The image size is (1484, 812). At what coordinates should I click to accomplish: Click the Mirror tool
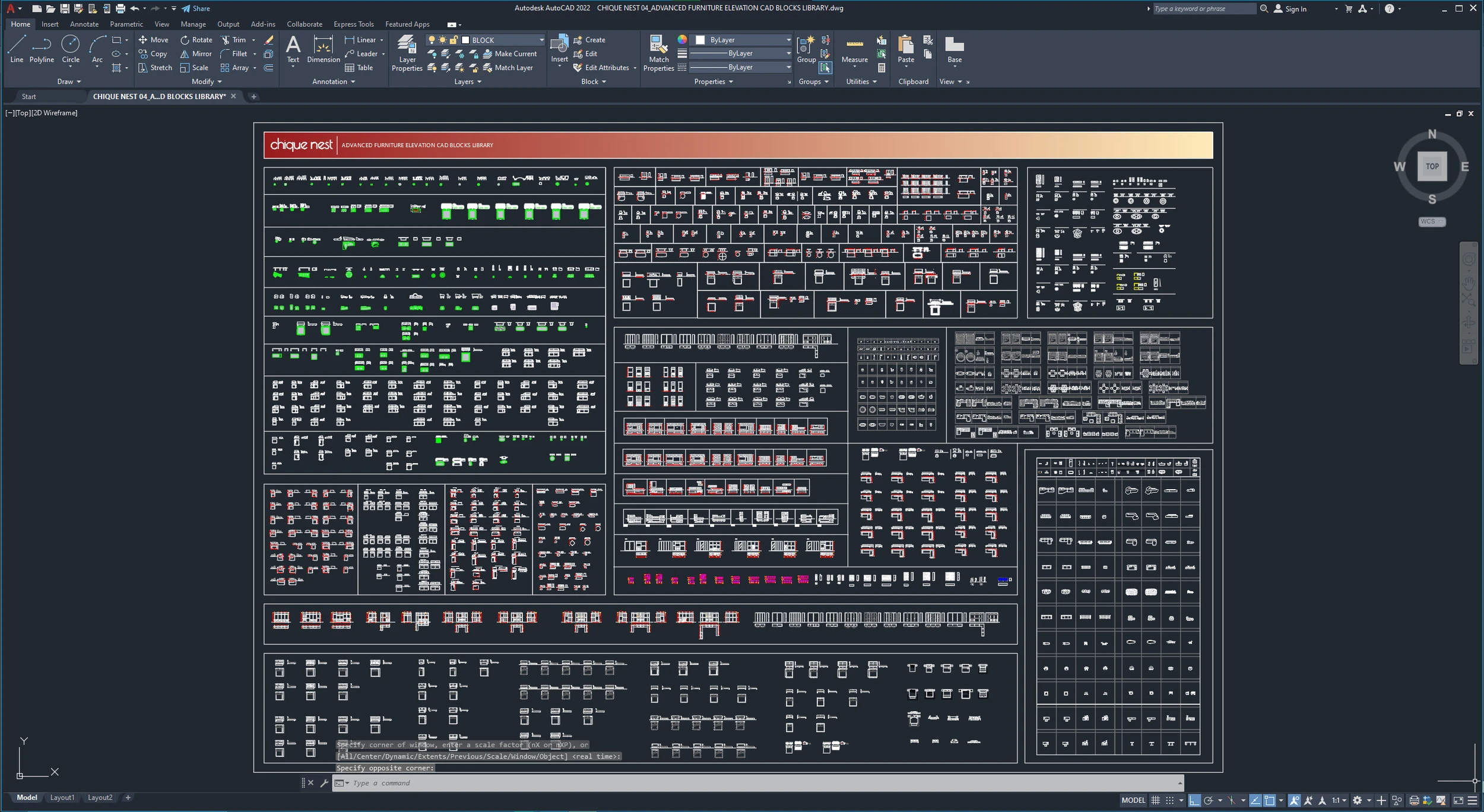click(x=196, y=53)
